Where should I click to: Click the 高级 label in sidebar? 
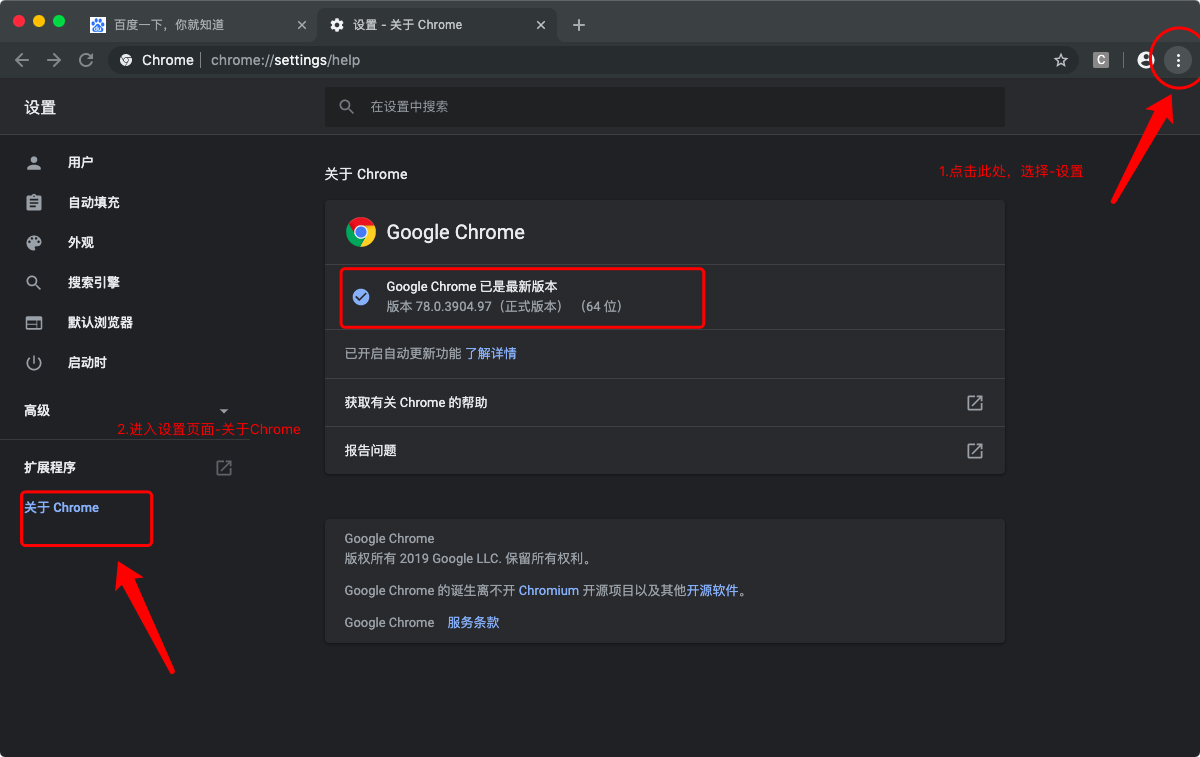pos(37,410)
